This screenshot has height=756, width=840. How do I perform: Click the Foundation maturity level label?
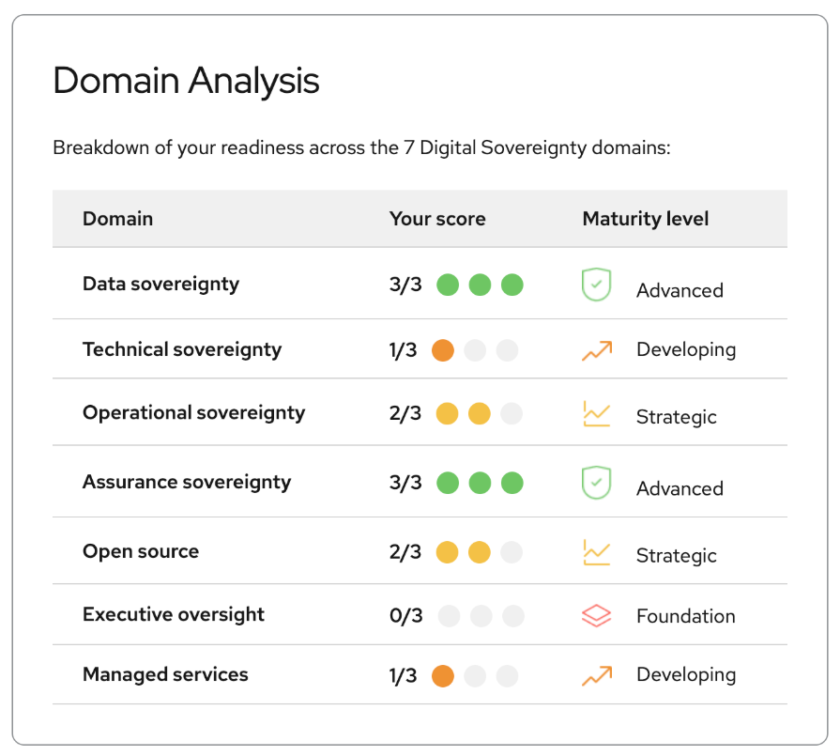pos(685,616)
